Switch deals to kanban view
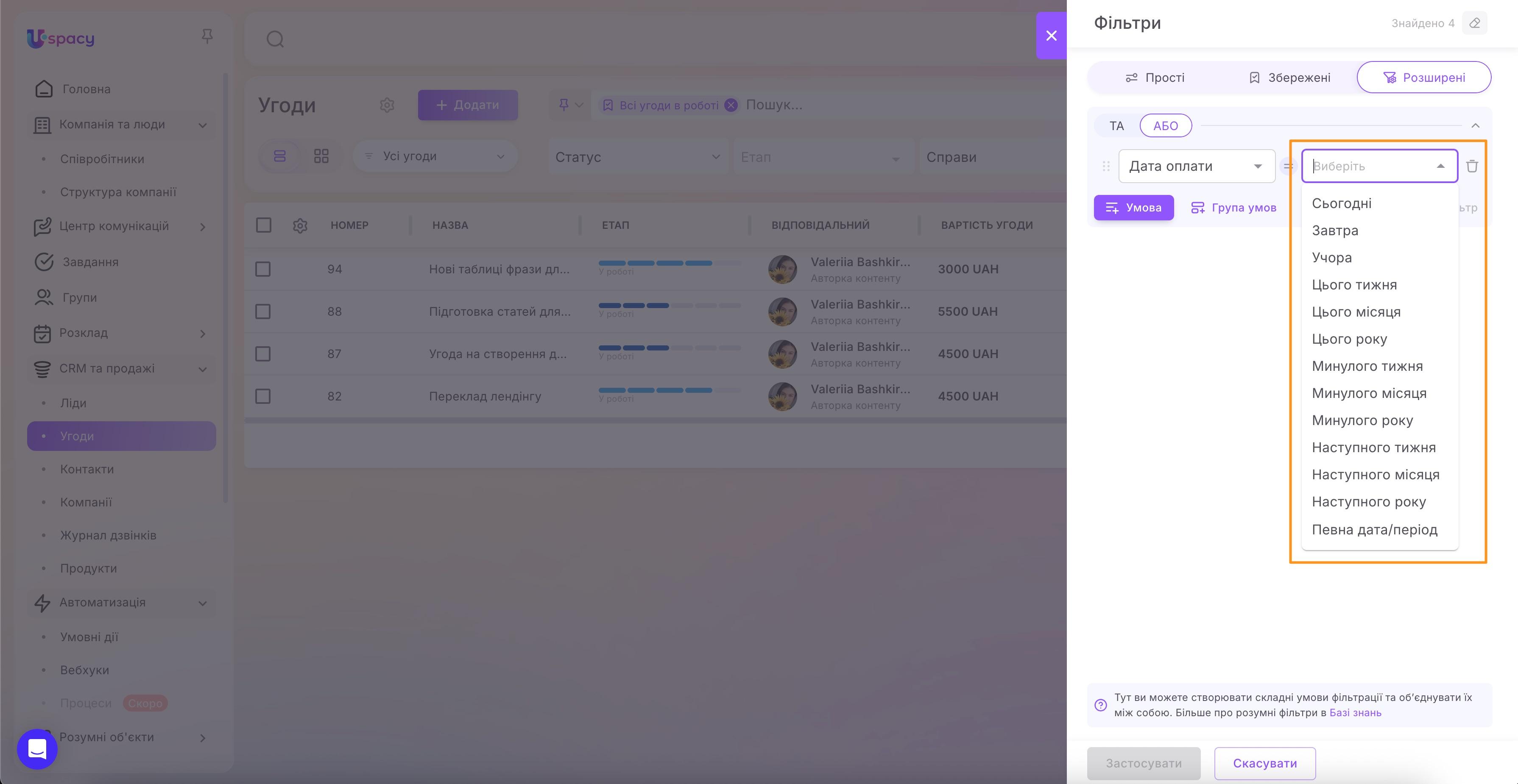The width and height of the screenshot is (1518, 784). click(321, 156)
